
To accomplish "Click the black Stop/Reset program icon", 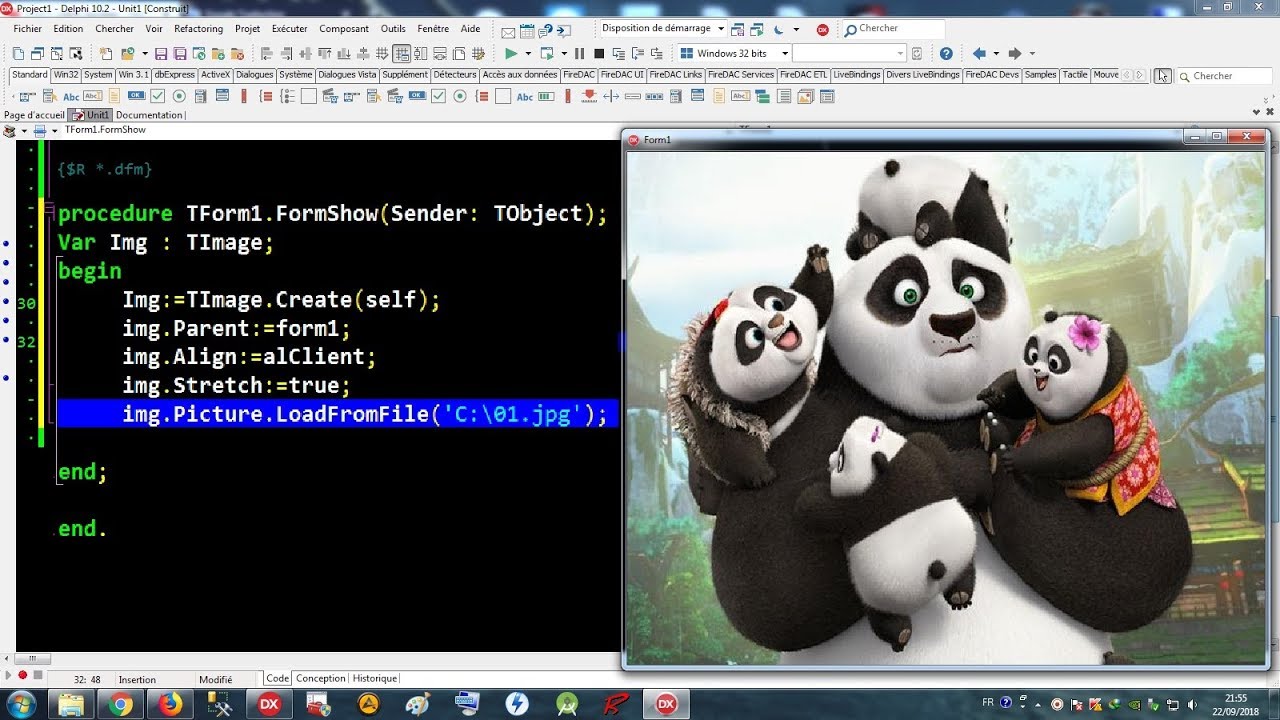I will click(599, 53).
